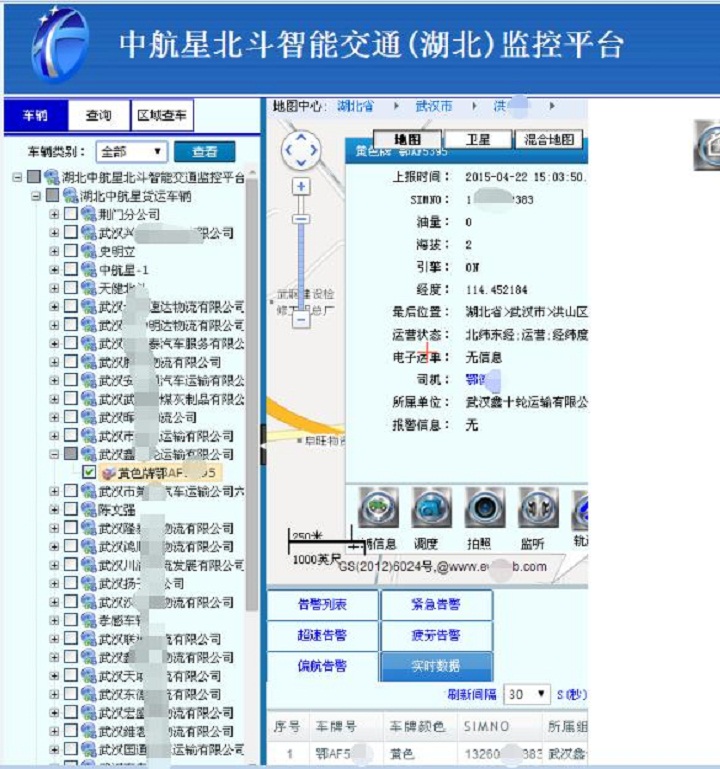Check the 陈文强 checkbox

[x=71, y=509]
